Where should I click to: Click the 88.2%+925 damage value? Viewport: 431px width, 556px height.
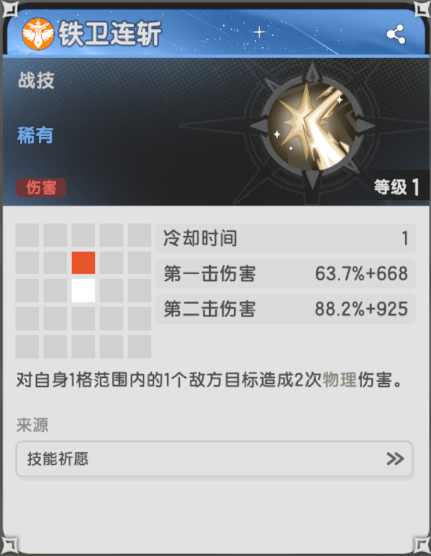[x=361, y=309]
